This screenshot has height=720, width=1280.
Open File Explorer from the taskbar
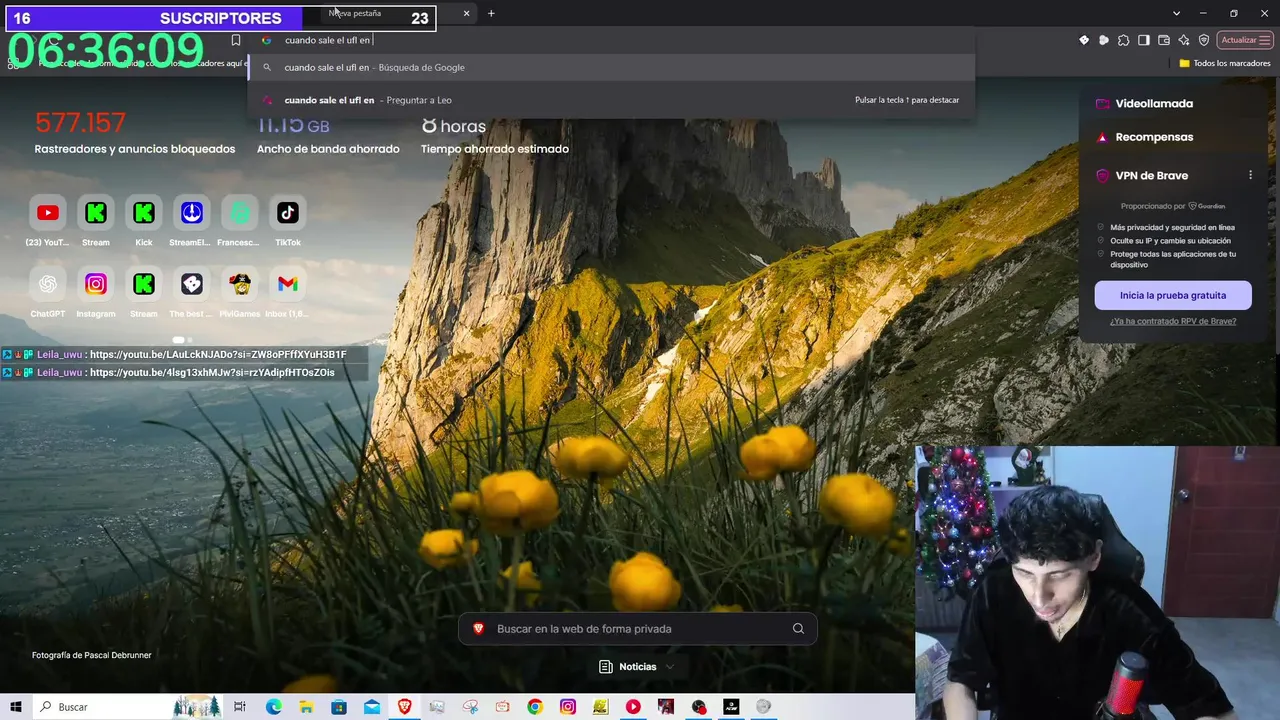306,707
